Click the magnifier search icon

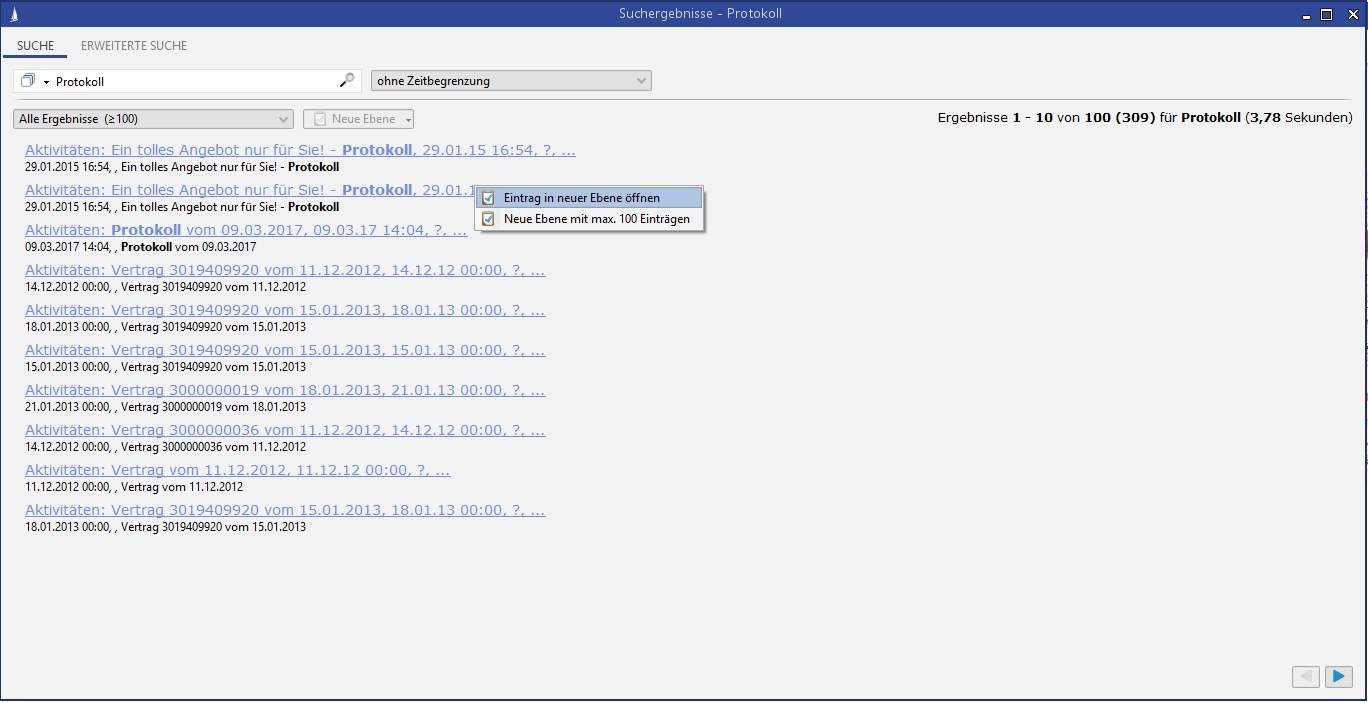pos(347,80)
